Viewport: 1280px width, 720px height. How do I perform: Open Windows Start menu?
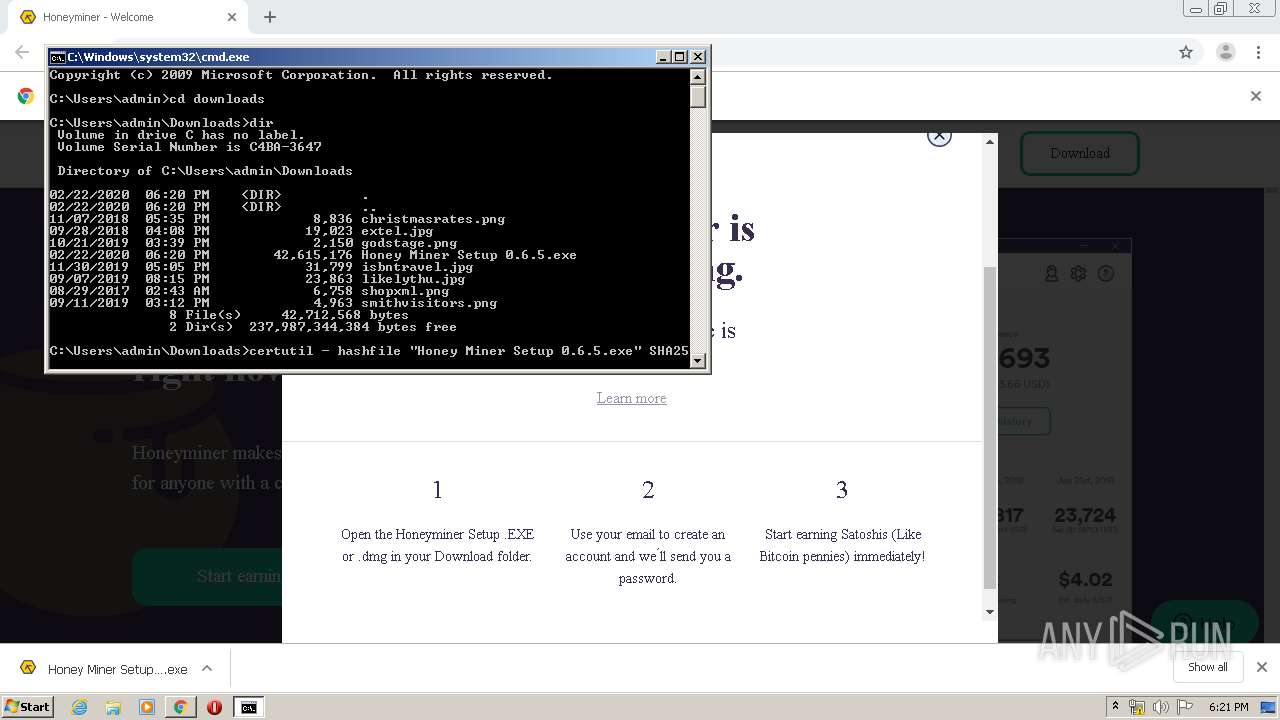tap(28, 706)
